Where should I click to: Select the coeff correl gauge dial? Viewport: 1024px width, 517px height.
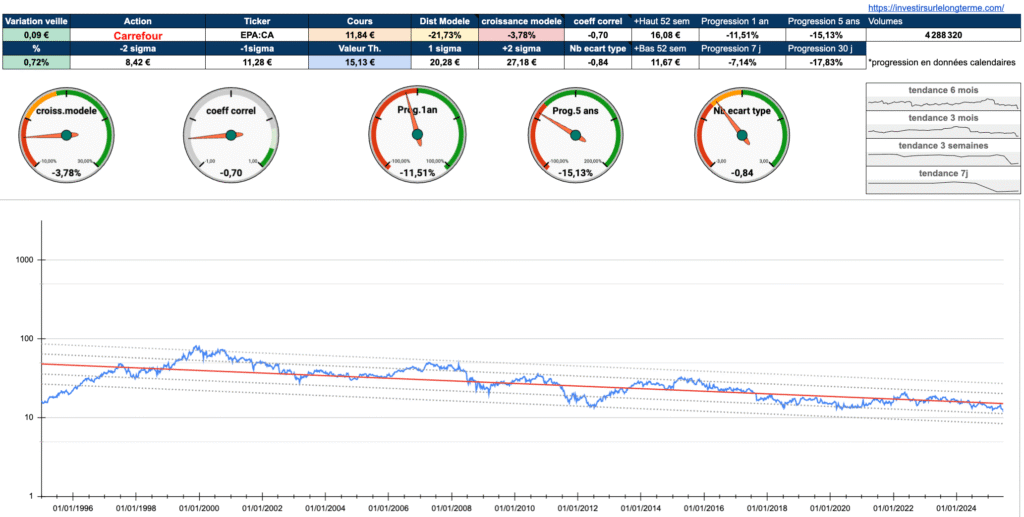(231, 135)
